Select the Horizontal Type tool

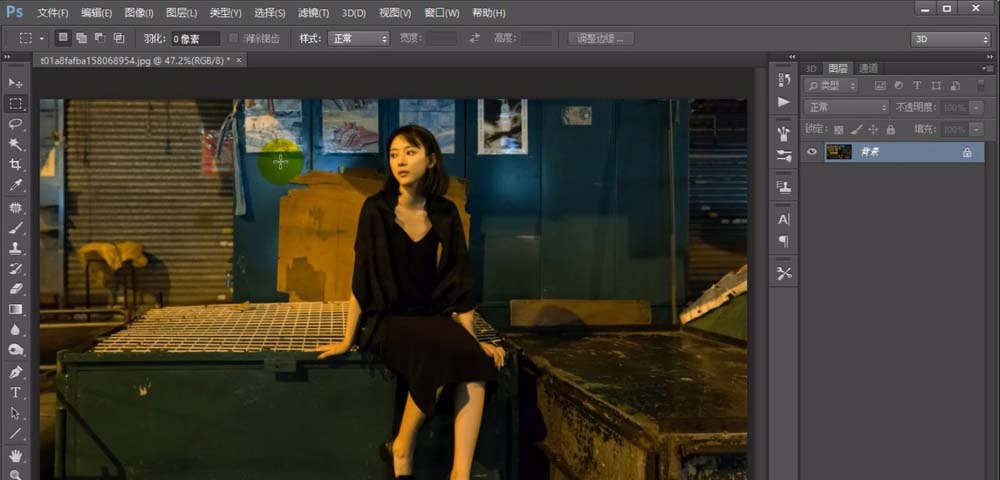click(x=16, y=392)
